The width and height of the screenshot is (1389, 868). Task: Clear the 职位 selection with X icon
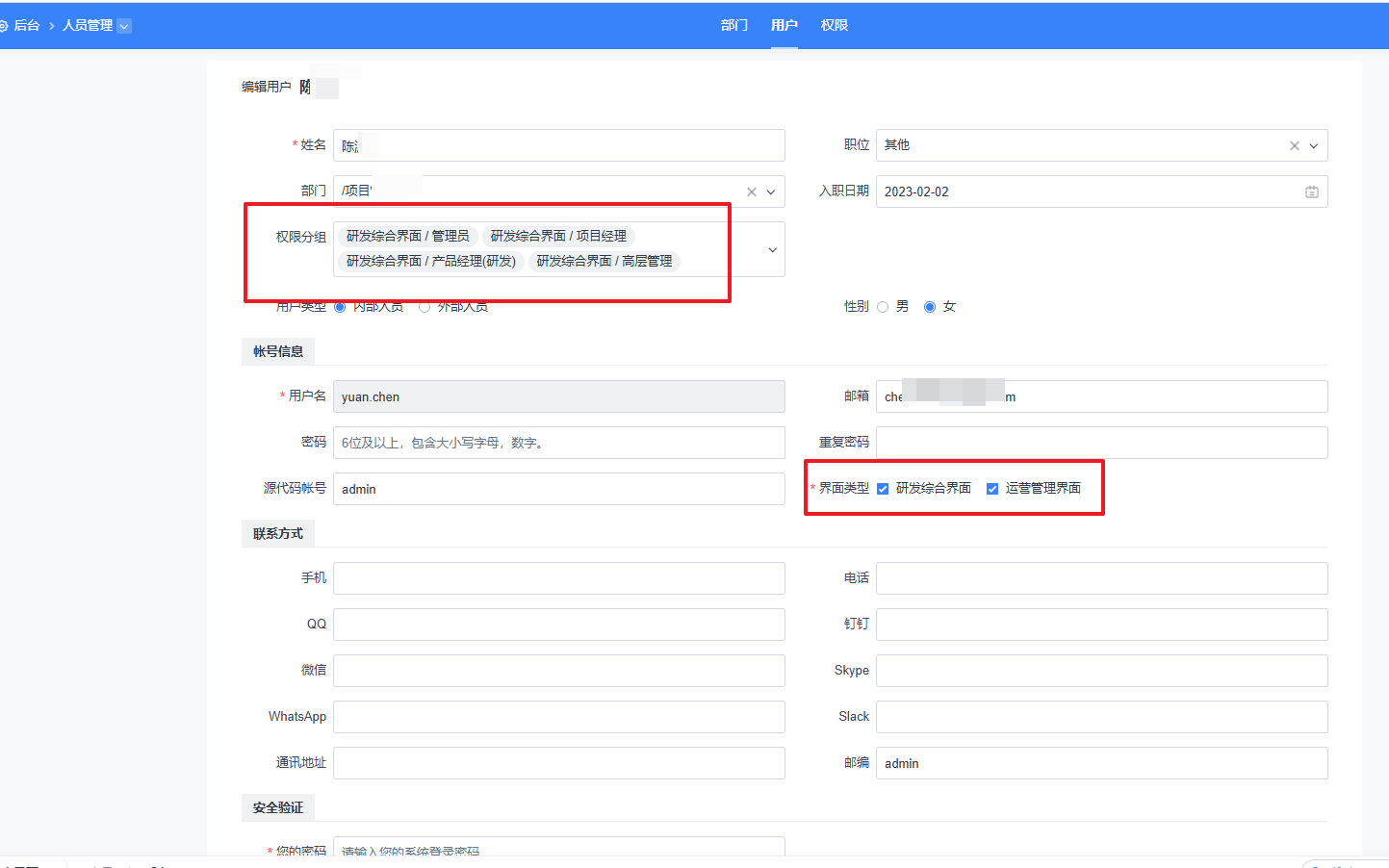[x=1294, y=146]
